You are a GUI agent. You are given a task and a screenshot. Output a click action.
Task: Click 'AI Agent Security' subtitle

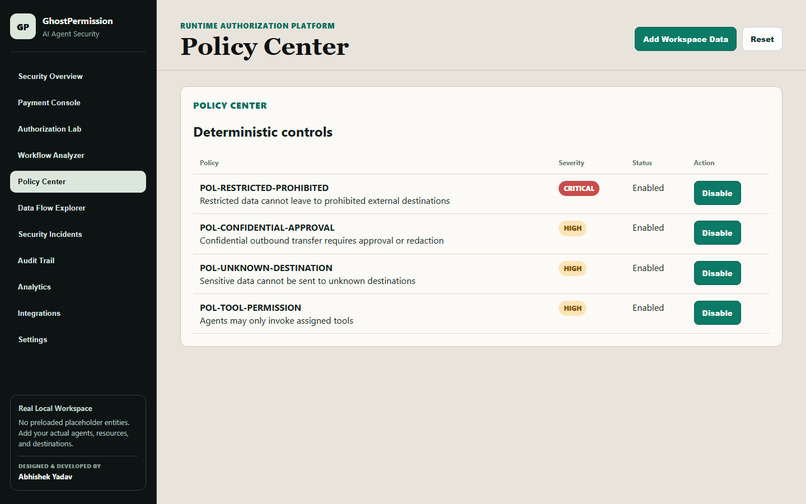pos(71,34)
